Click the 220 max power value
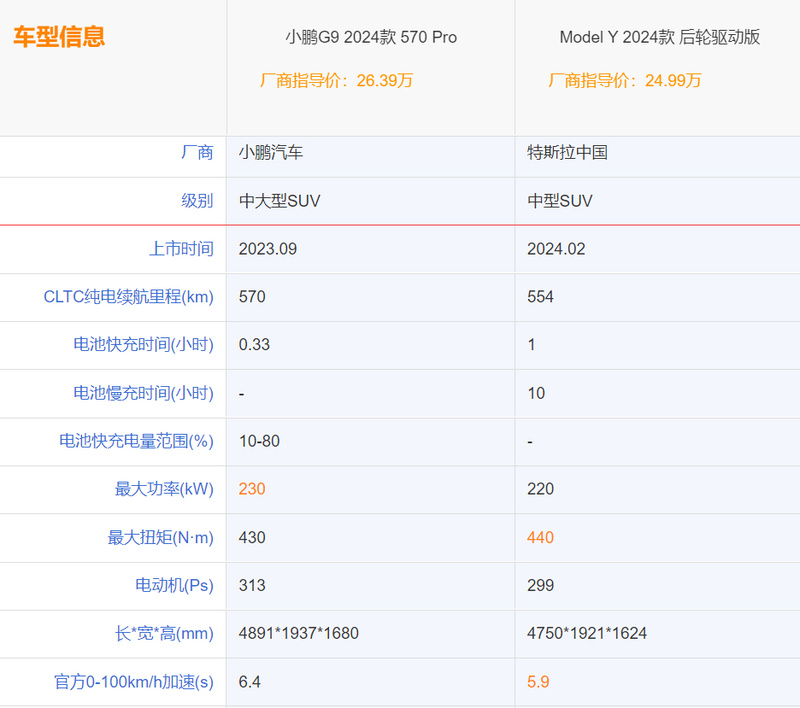 540,489
